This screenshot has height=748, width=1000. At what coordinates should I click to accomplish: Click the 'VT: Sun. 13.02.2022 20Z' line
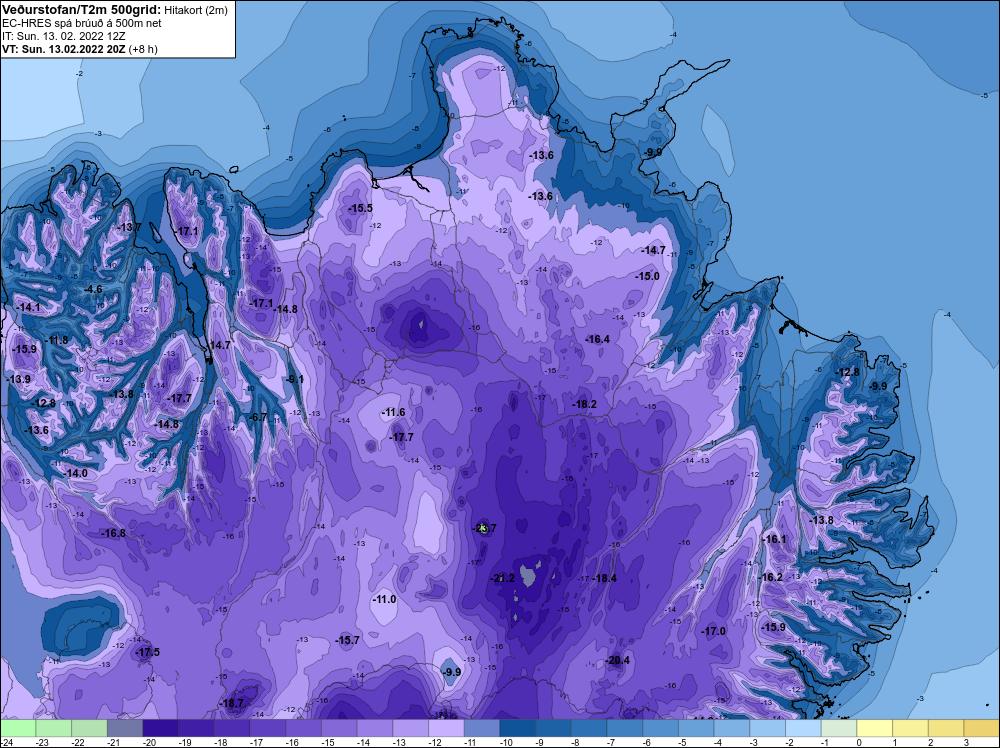coord(64,49)
